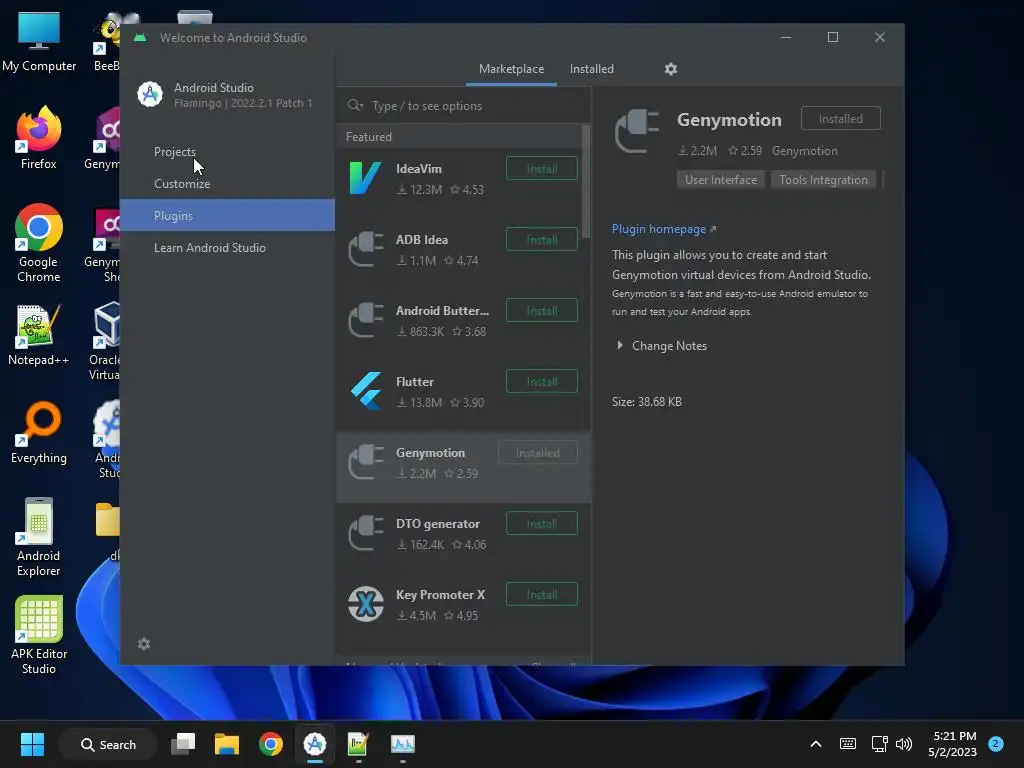The height and width of the screenshot is (768, 1024).
Task: Open the Plugin homepage link
Action: (664, 229)
